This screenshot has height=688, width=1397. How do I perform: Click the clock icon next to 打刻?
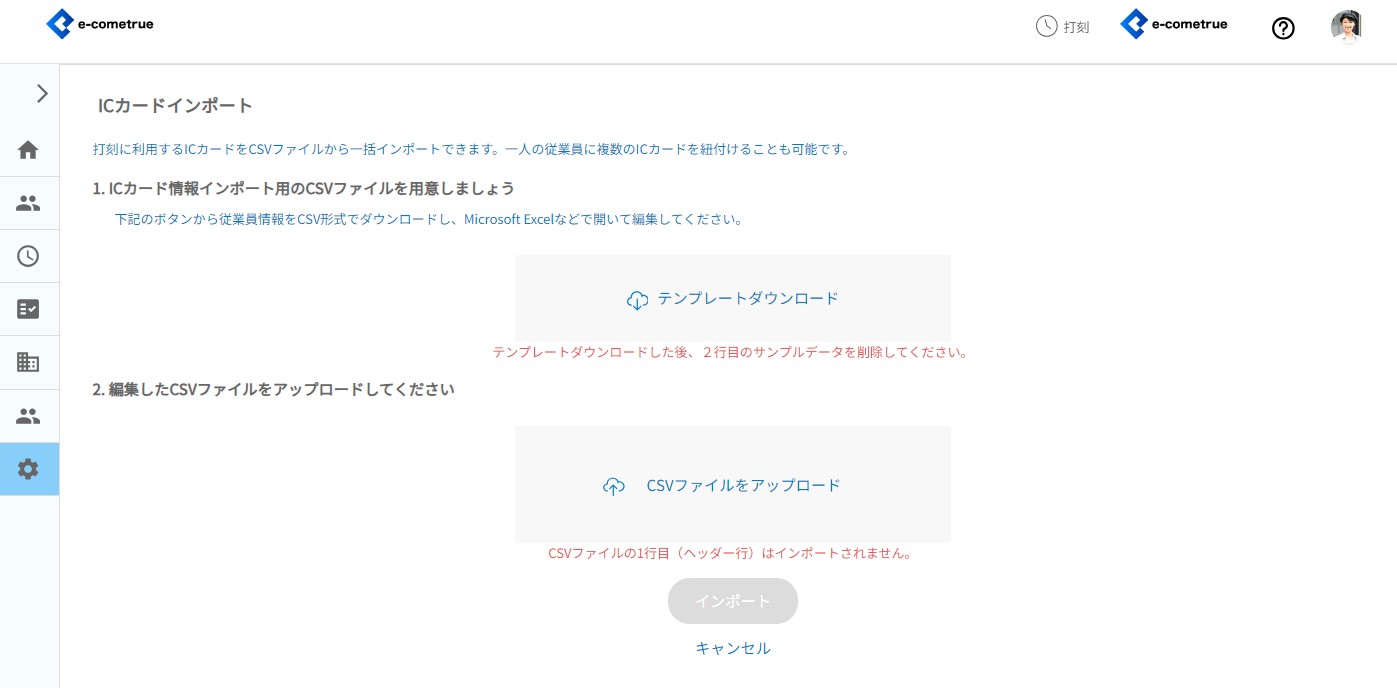click(x=1046, y=27)
